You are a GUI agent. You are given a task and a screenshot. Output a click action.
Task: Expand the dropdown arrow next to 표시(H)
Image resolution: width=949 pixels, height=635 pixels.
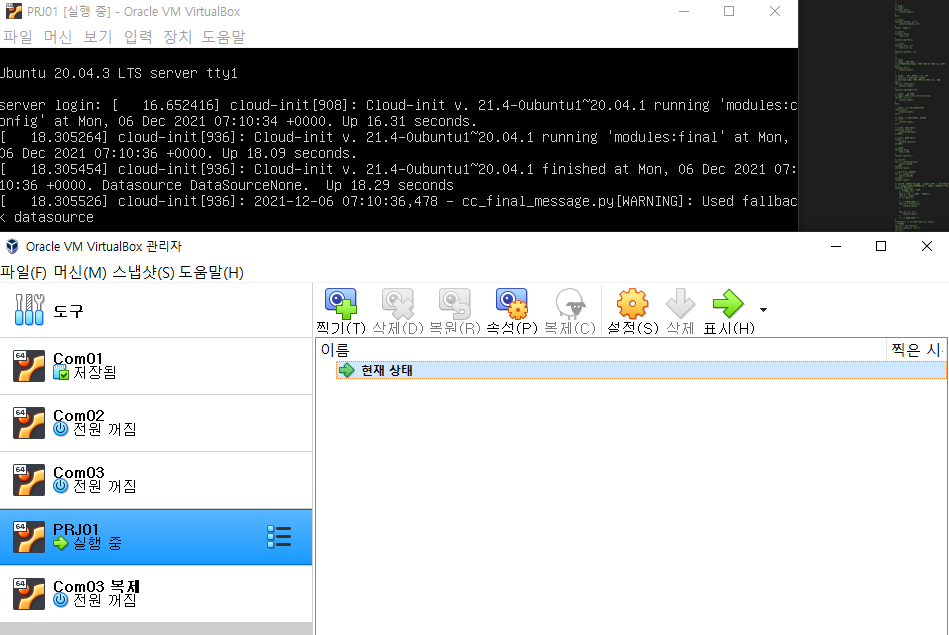pyautogui.click(x=763, y=310)
